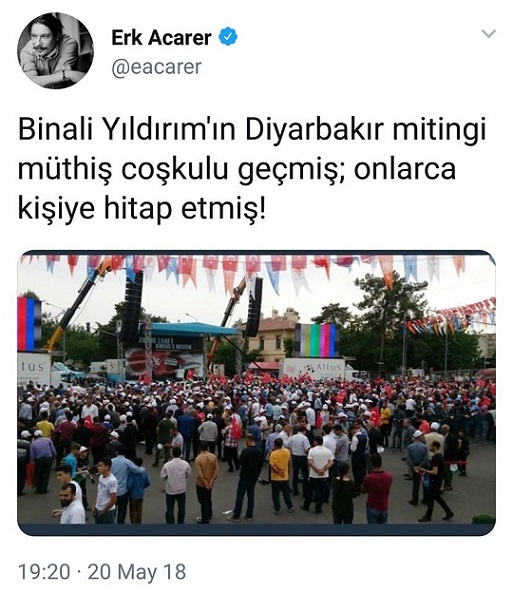Click the "20 May 18" date
This screenshot has height=593, width=513.
point(137,571)
